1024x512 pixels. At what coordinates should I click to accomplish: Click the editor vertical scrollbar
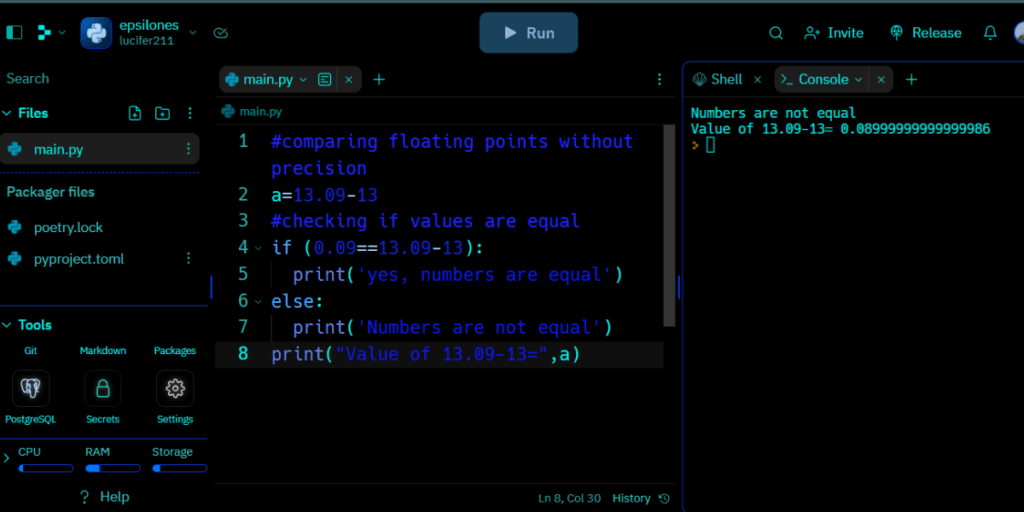point(669,225)
